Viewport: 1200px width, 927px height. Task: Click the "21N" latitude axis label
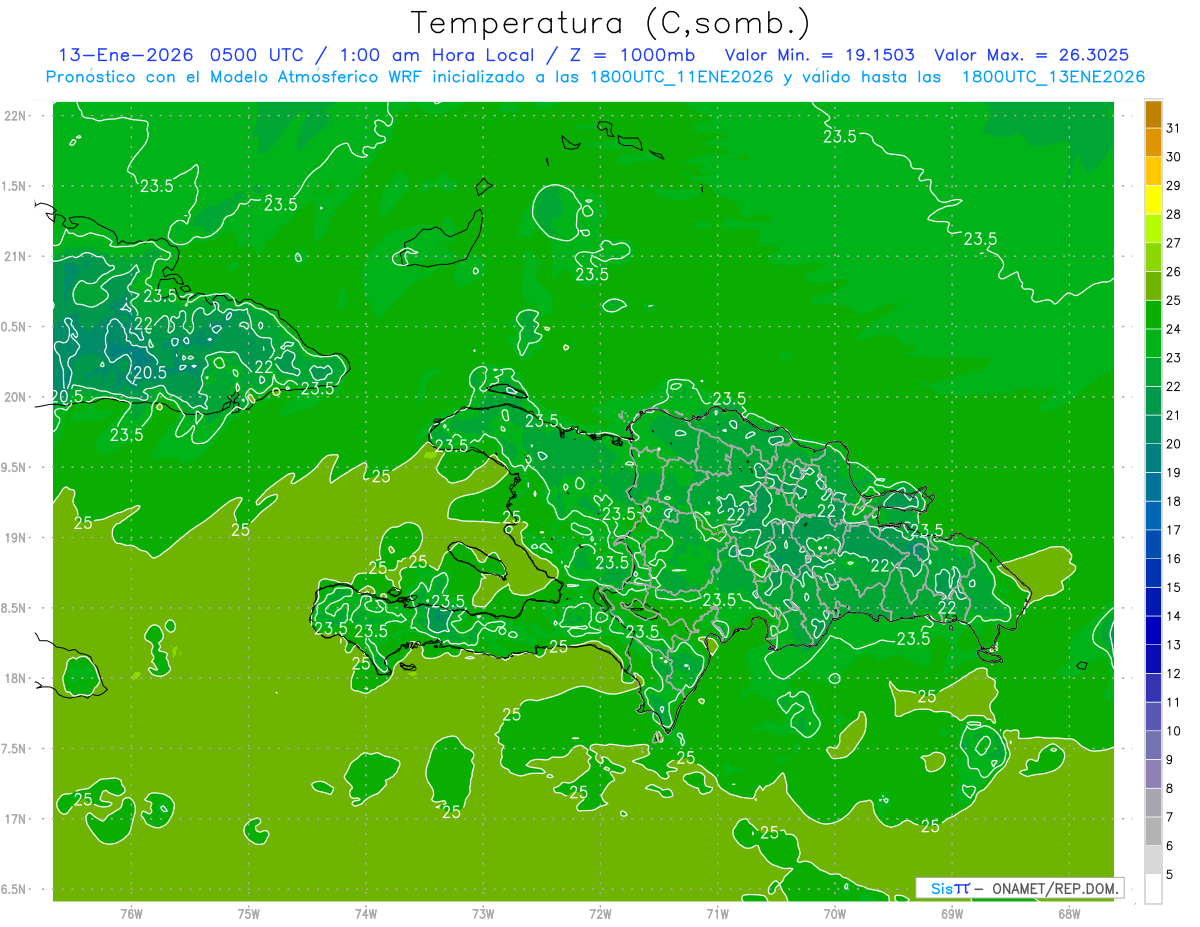pos(16,257)
